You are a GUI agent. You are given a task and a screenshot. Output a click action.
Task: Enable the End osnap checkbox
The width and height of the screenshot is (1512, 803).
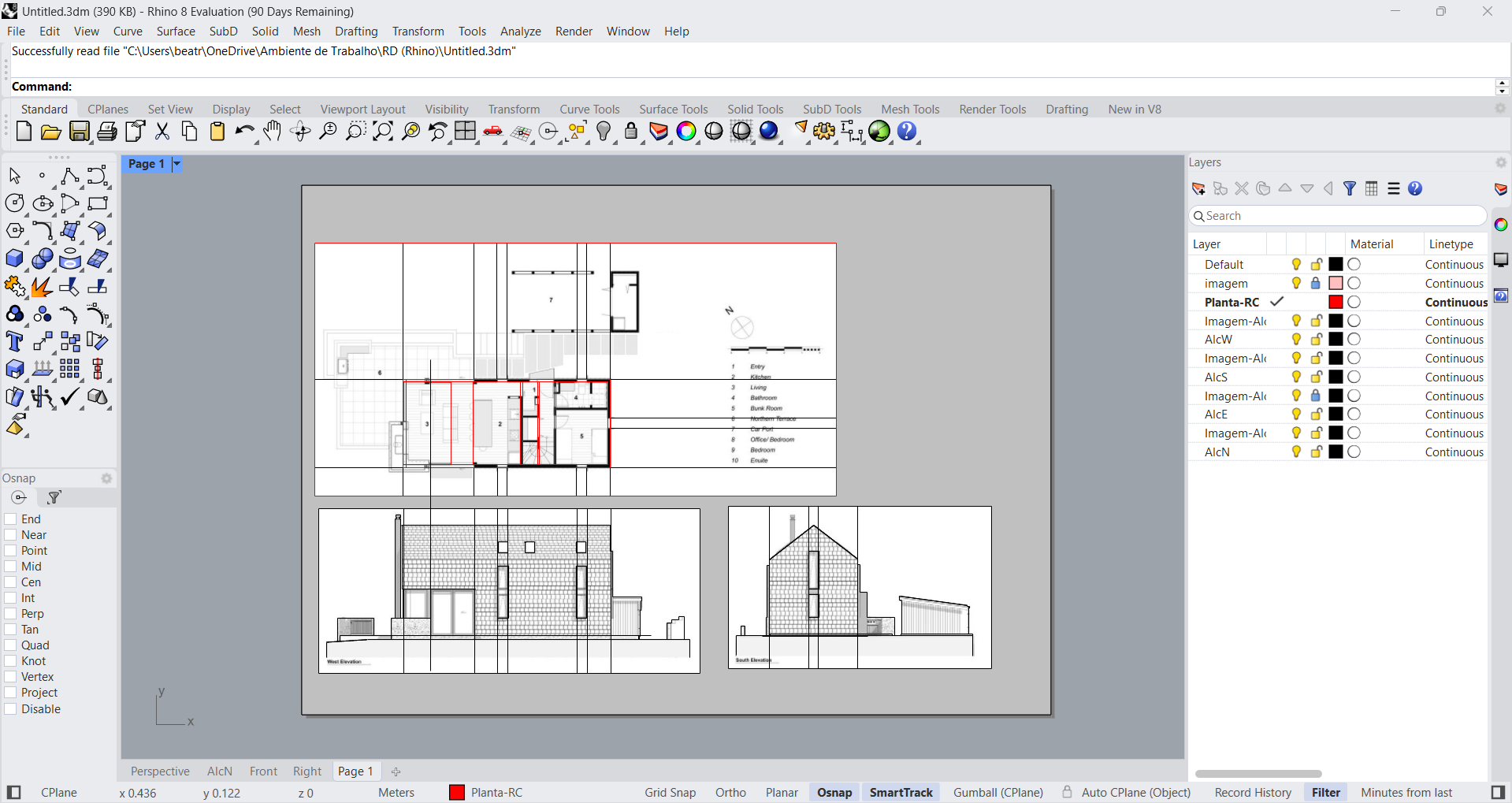[x=11, y=519]
